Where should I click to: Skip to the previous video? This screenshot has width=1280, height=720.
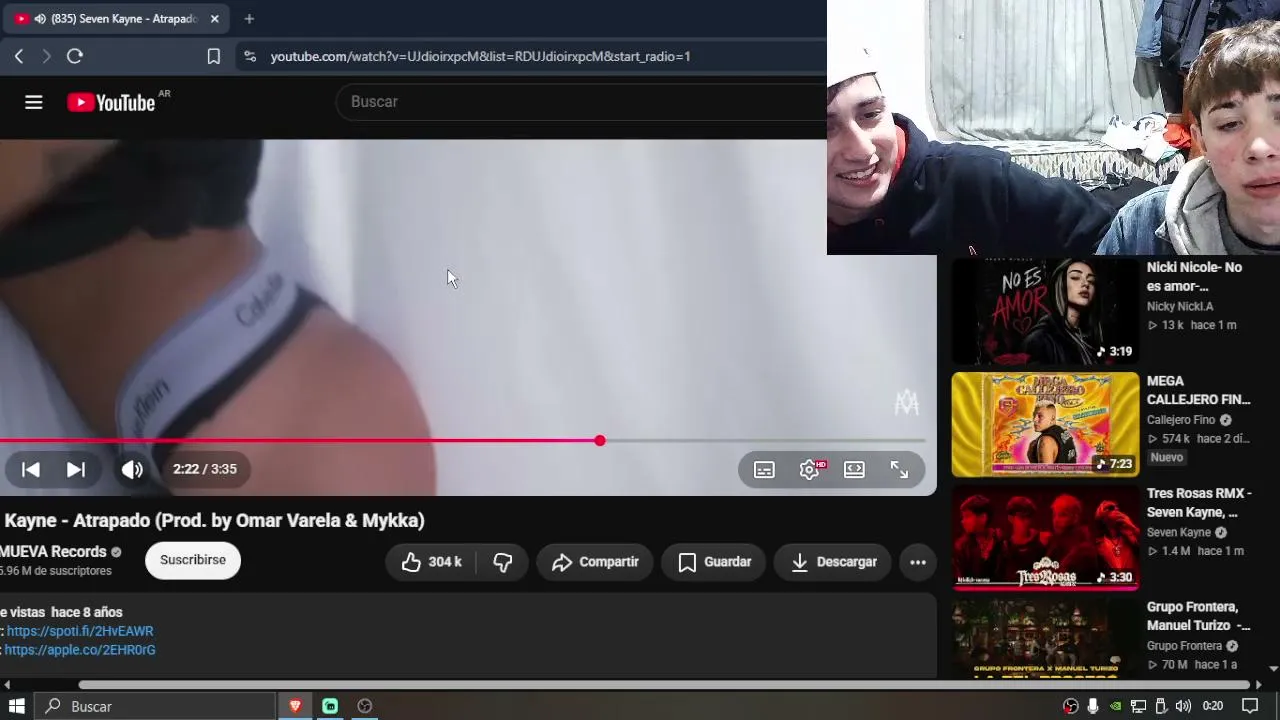point(31,469)
